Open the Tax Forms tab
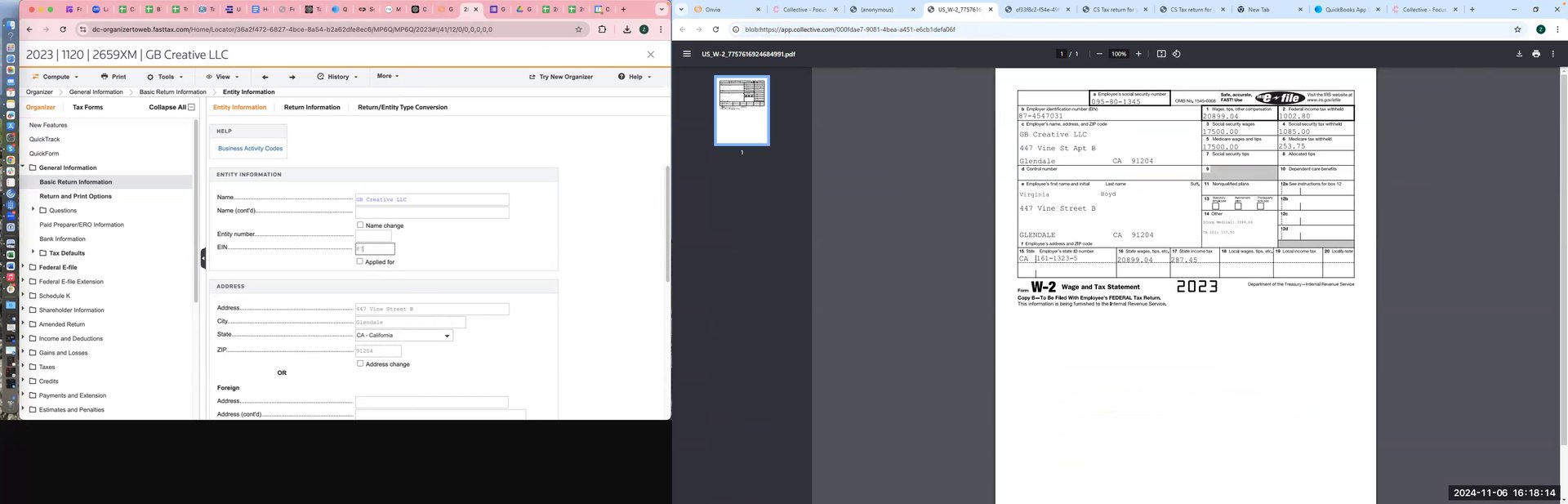The image size is (1568, 504). 87,107
